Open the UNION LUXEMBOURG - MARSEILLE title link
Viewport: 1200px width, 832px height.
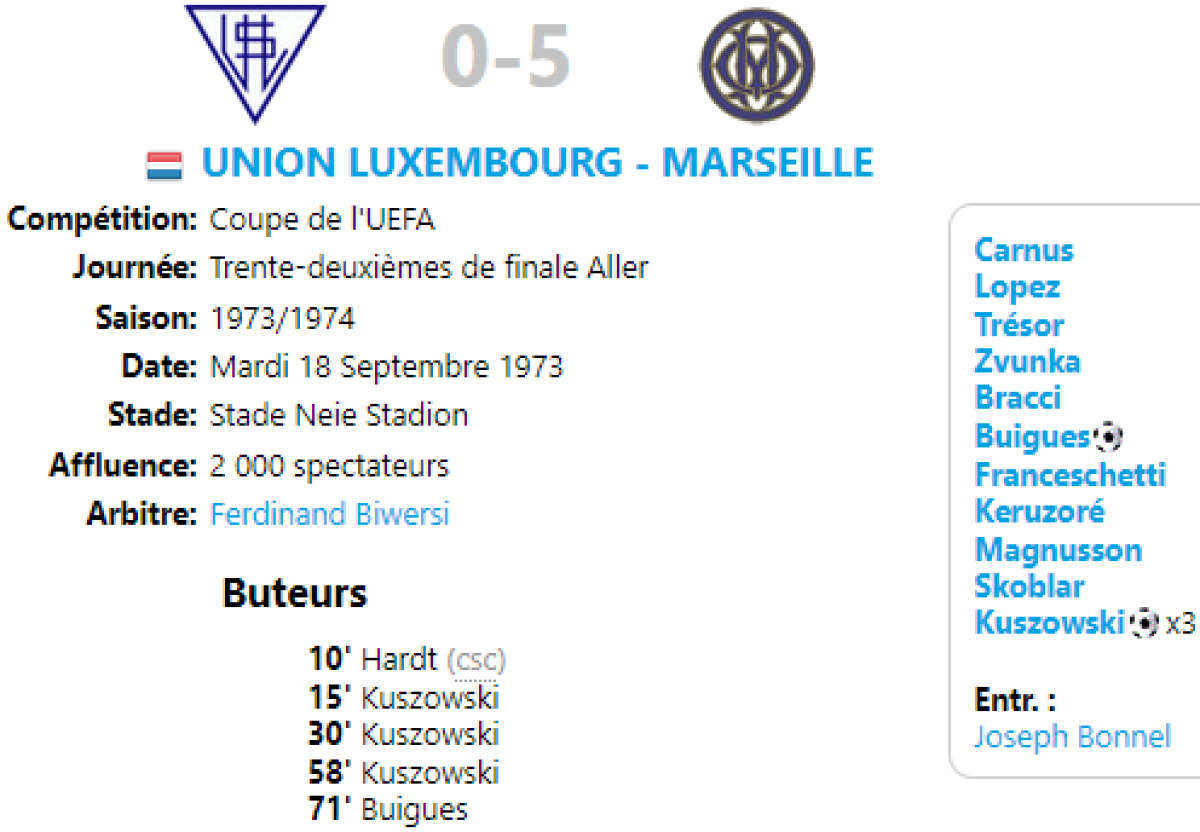pos(538,163)
